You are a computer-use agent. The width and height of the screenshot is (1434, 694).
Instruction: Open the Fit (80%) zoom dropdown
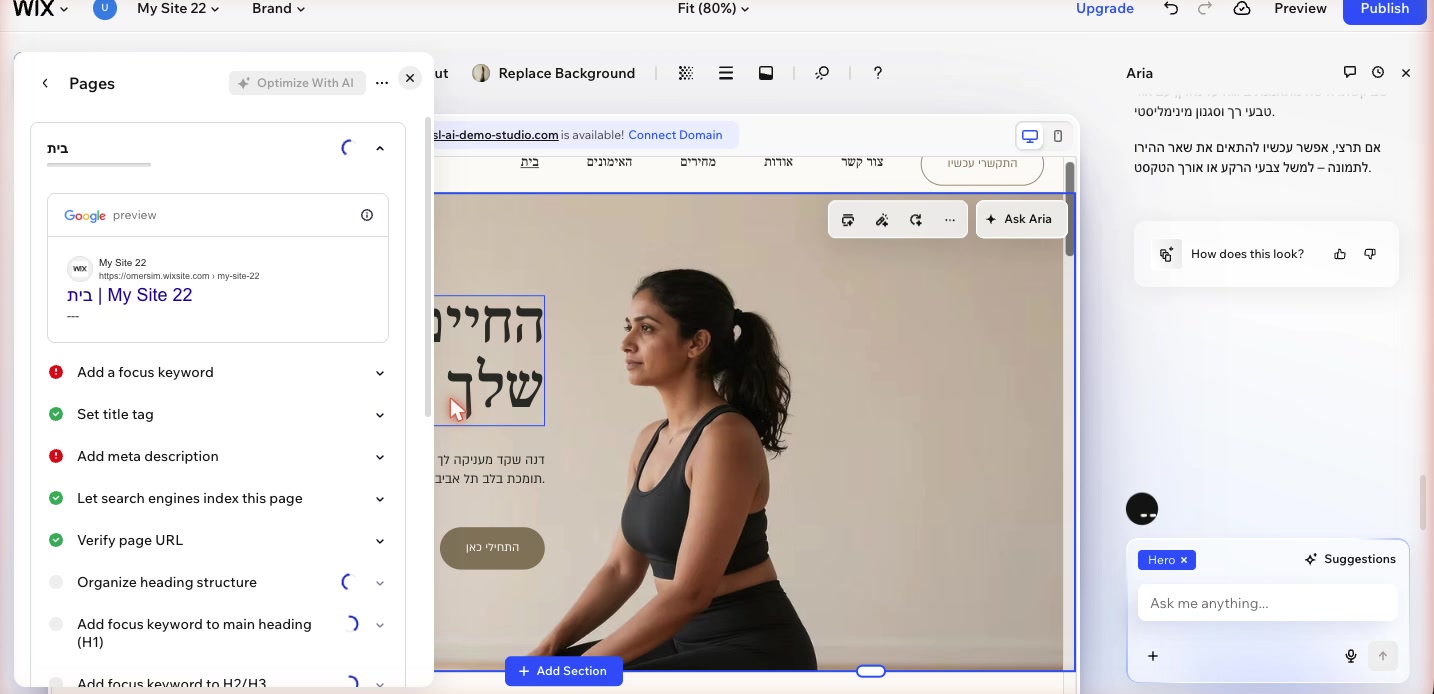click(713, 9)
